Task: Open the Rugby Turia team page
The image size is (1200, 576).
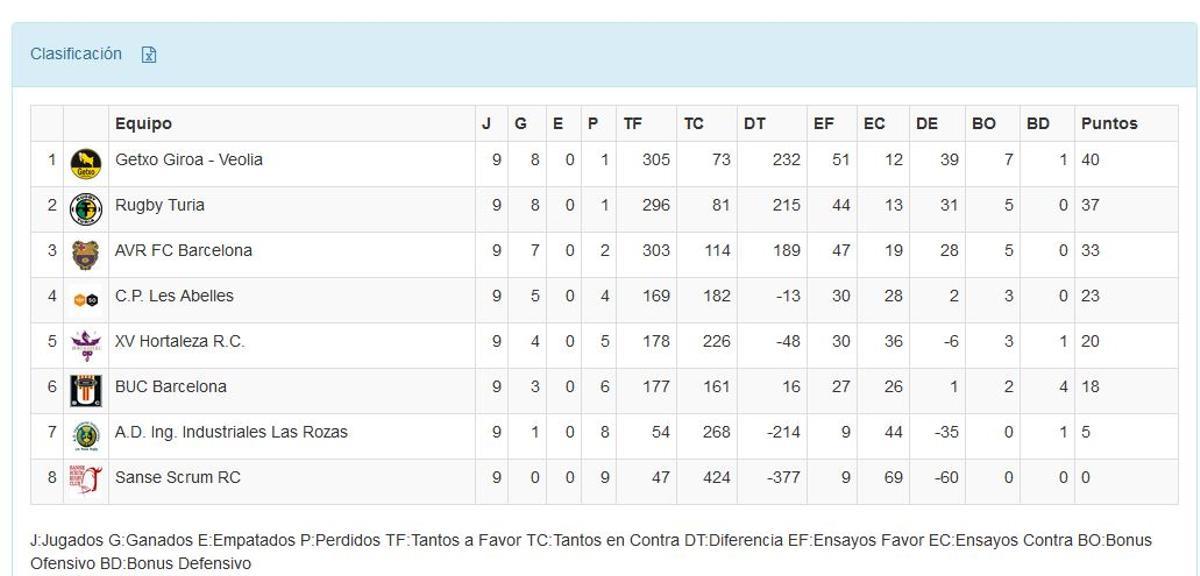Action: pos(158,205)
